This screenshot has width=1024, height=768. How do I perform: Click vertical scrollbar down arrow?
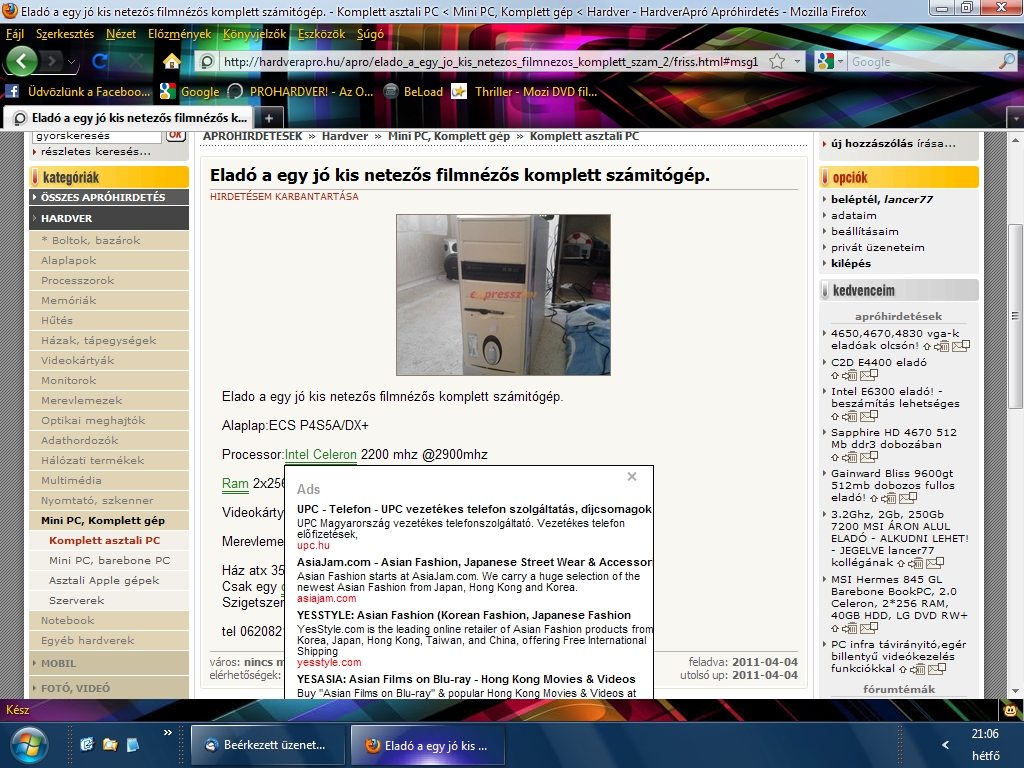tap(1017, 691)
